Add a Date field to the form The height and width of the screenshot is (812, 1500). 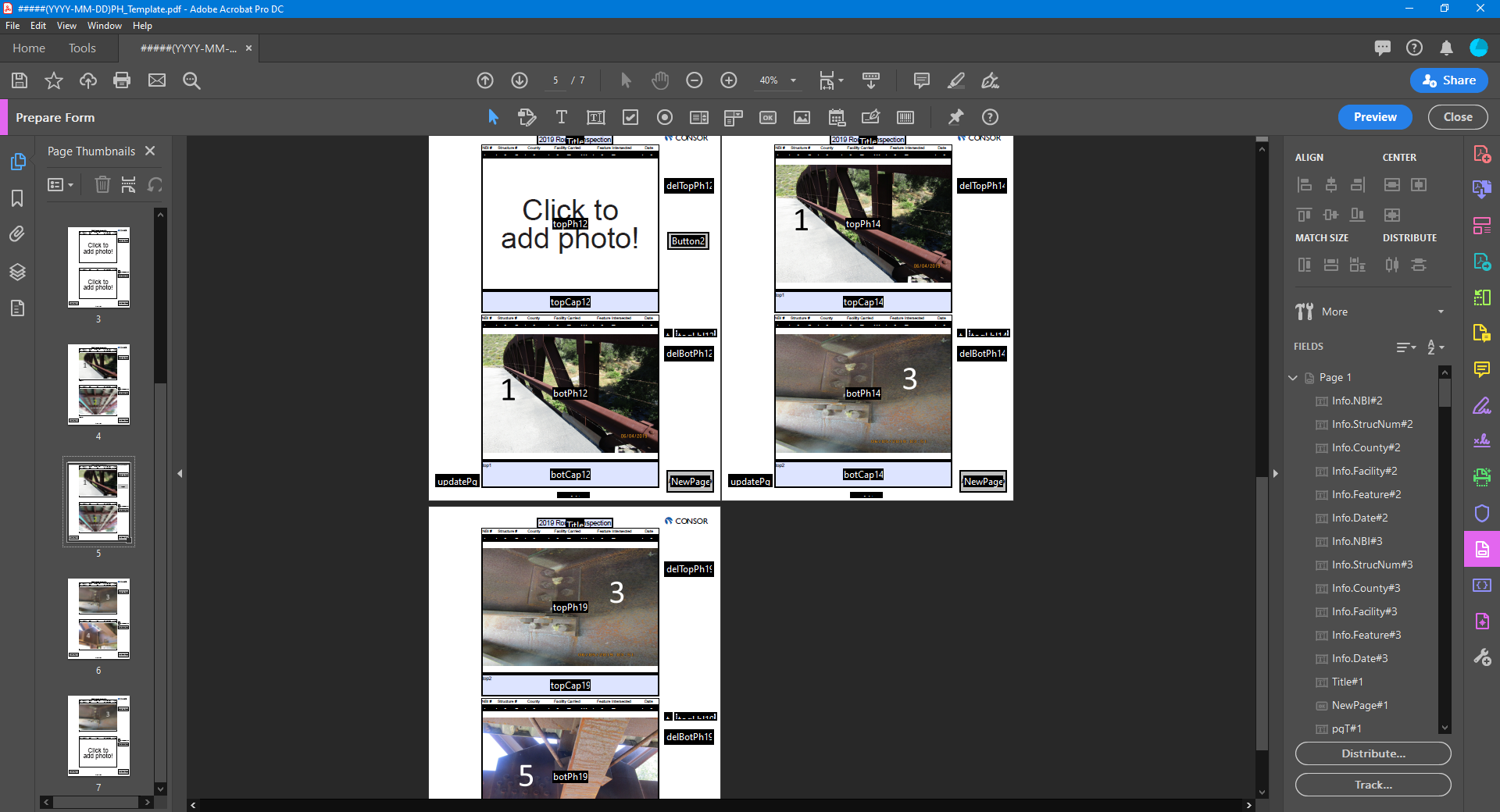(837, 117)
